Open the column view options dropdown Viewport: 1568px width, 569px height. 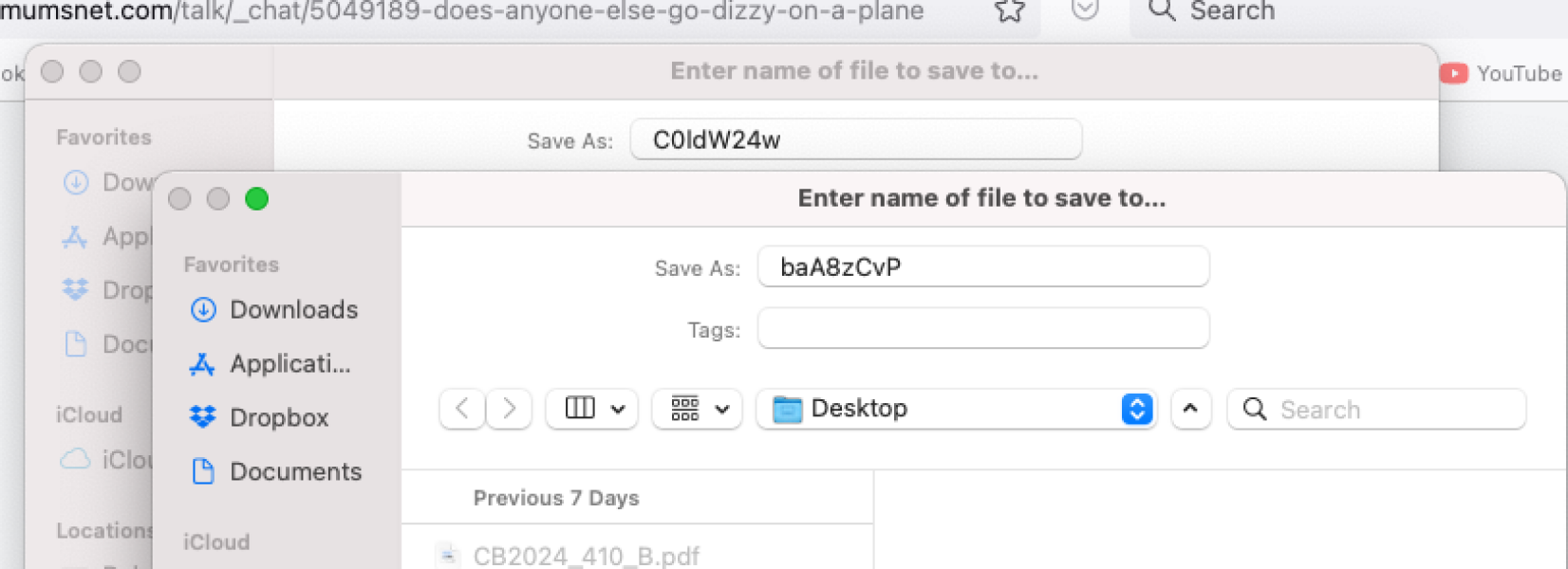point(592,409)
